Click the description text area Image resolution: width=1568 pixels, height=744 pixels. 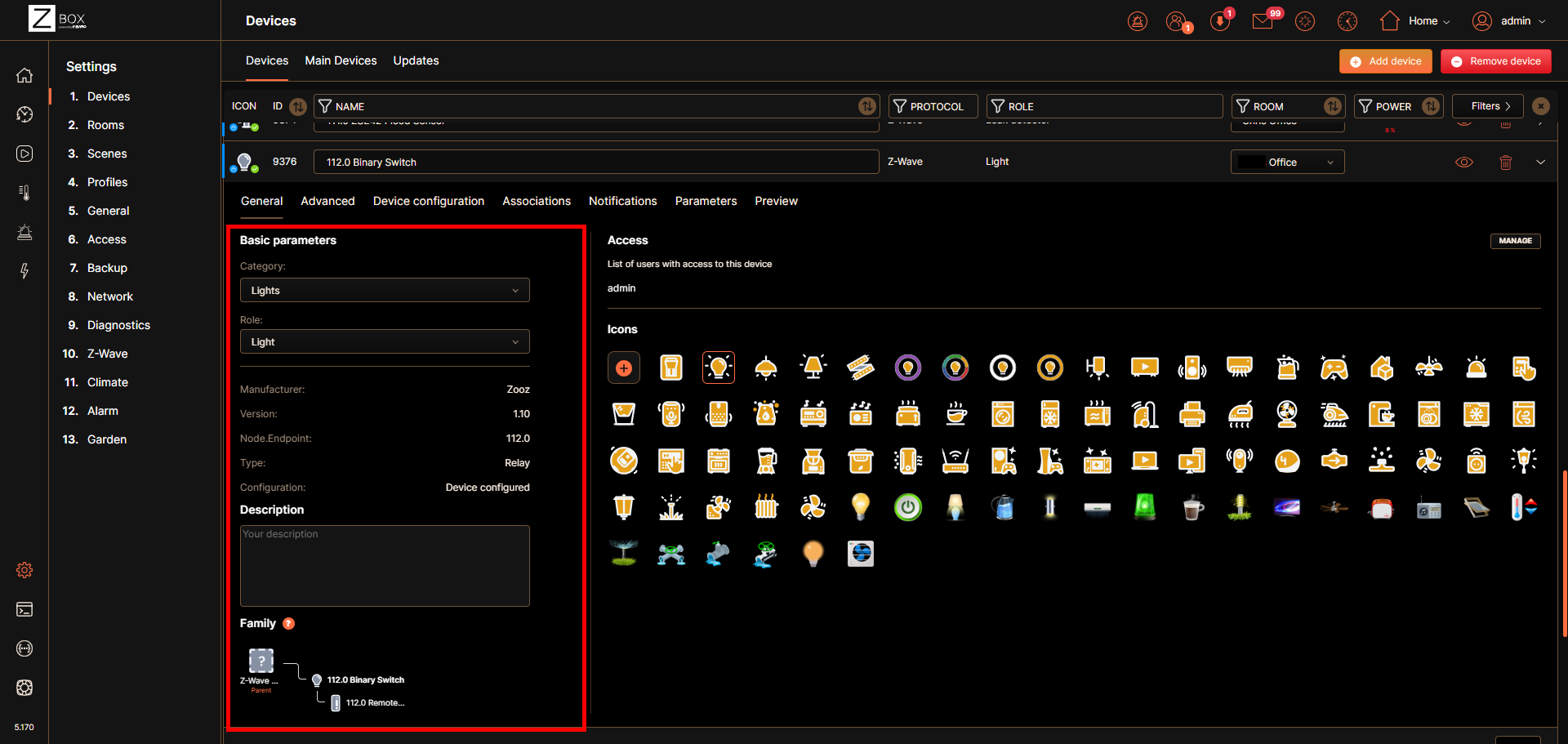point(385,566)
